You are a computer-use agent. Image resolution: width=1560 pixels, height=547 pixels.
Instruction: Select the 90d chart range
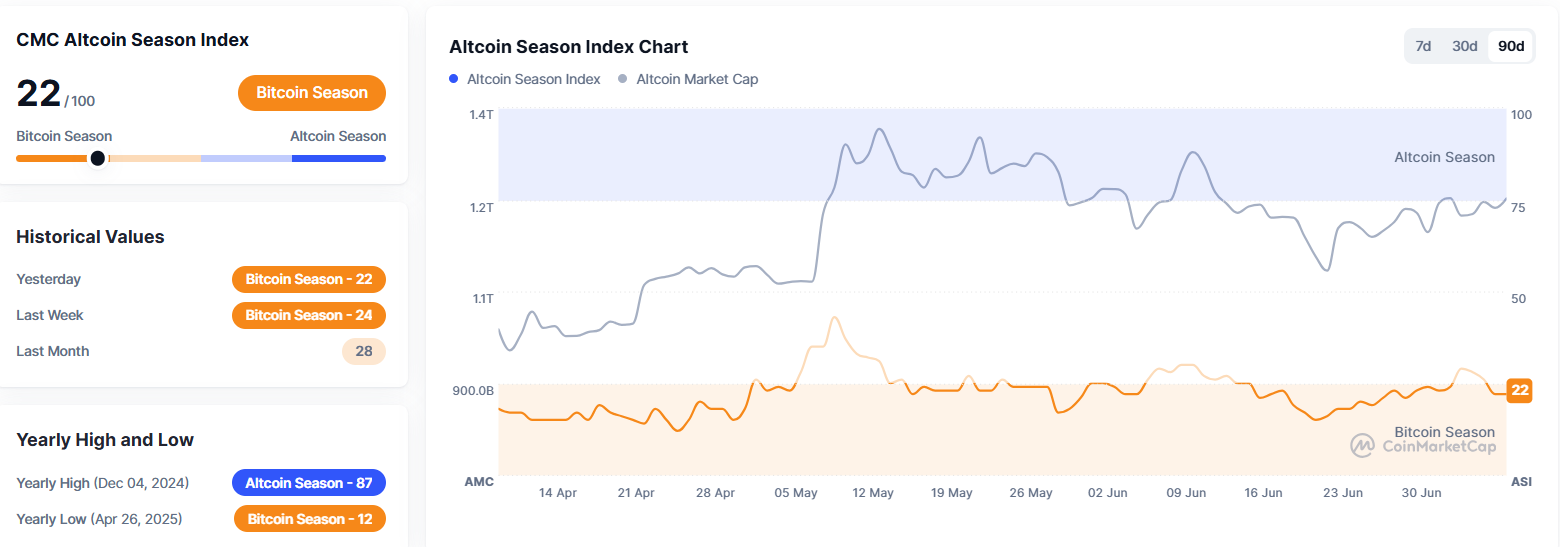1511,46
